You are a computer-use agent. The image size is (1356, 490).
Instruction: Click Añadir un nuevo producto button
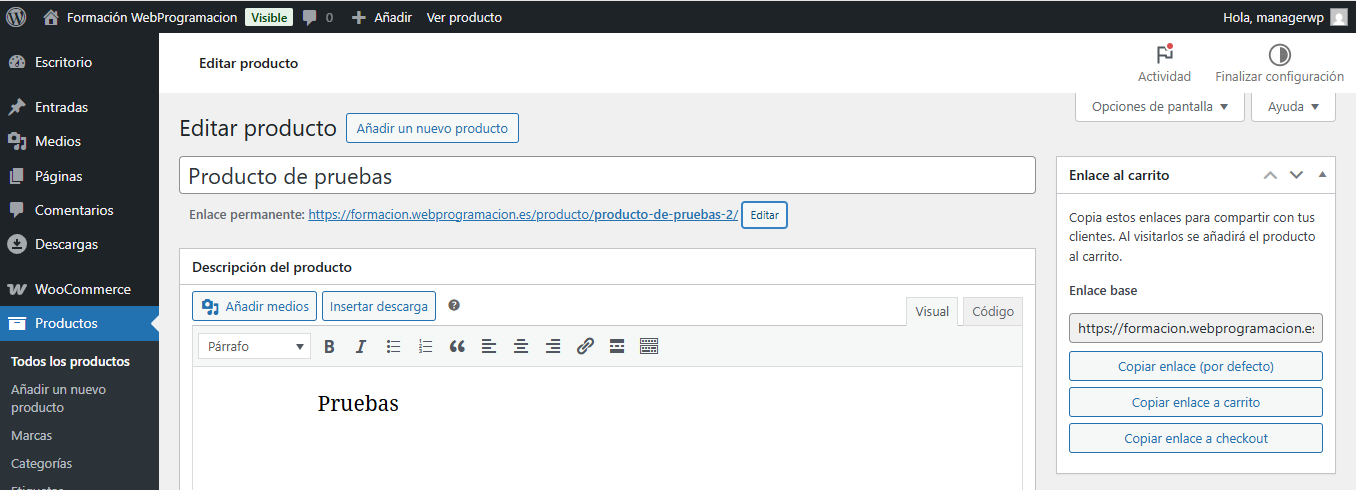[x=432, y=128]
